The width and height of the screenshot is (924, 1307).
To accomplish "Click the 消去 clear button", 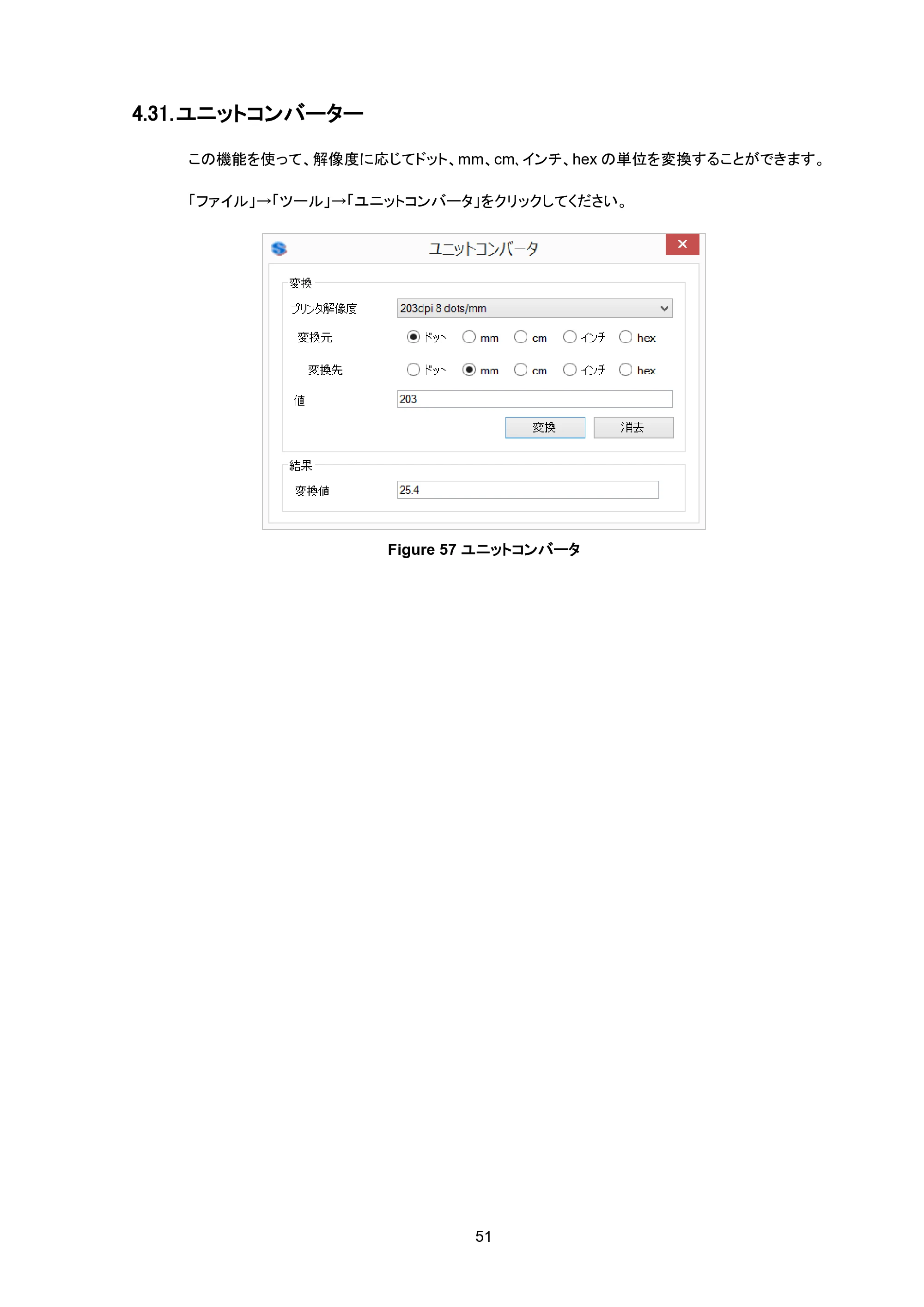I will [633, 427].
